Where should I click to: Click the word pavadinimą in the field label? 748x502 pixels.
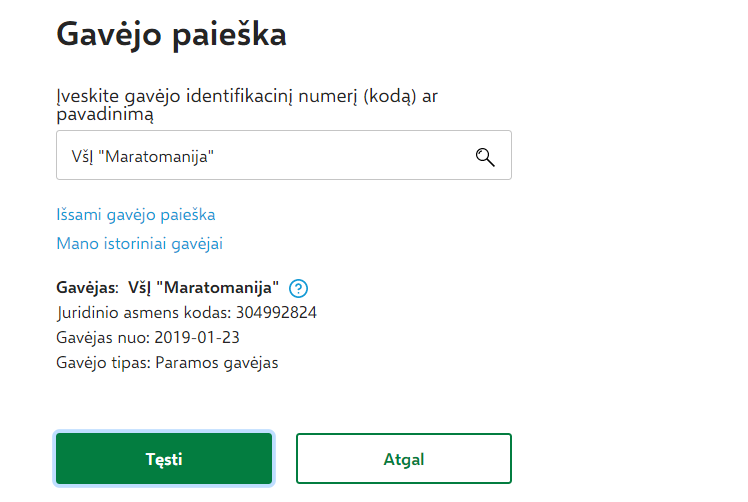point(105,115)
